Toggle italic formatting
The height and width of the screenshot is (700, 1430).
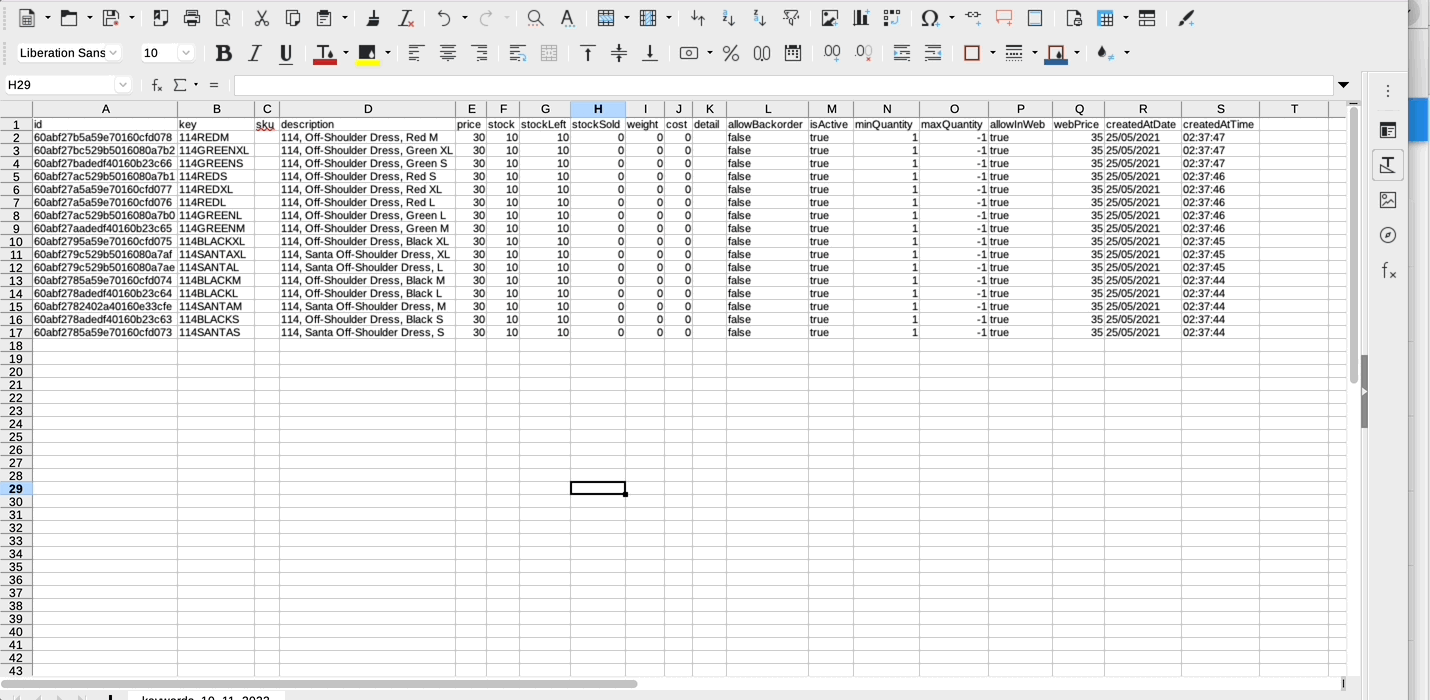pos(253,53)
